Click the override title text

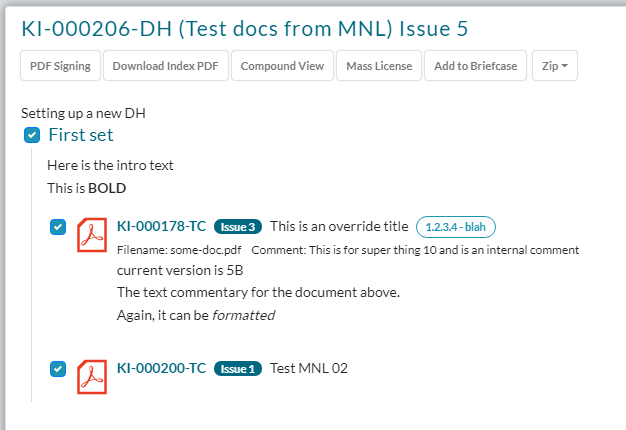[339, 227]
